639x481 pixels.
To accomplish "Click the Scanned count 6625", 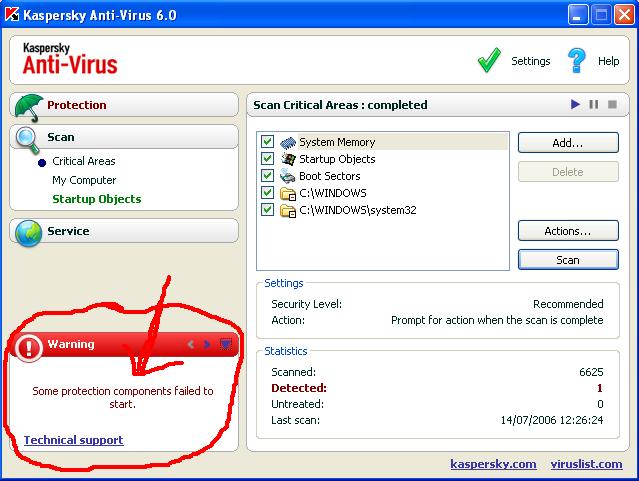I will click(x=591, y=372).
